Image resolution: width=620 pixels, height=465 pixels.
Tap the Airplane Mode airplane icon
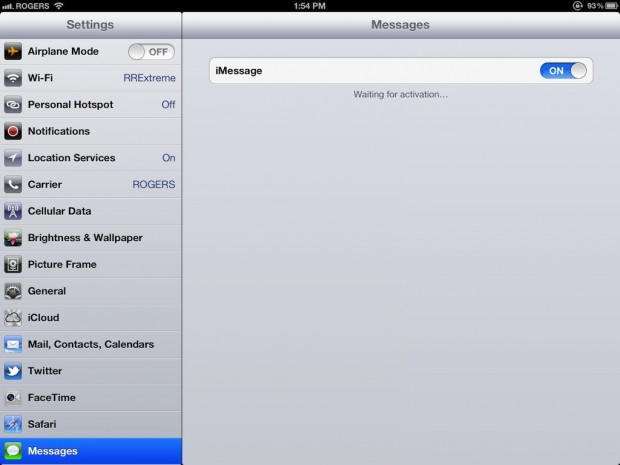(13, 51)
